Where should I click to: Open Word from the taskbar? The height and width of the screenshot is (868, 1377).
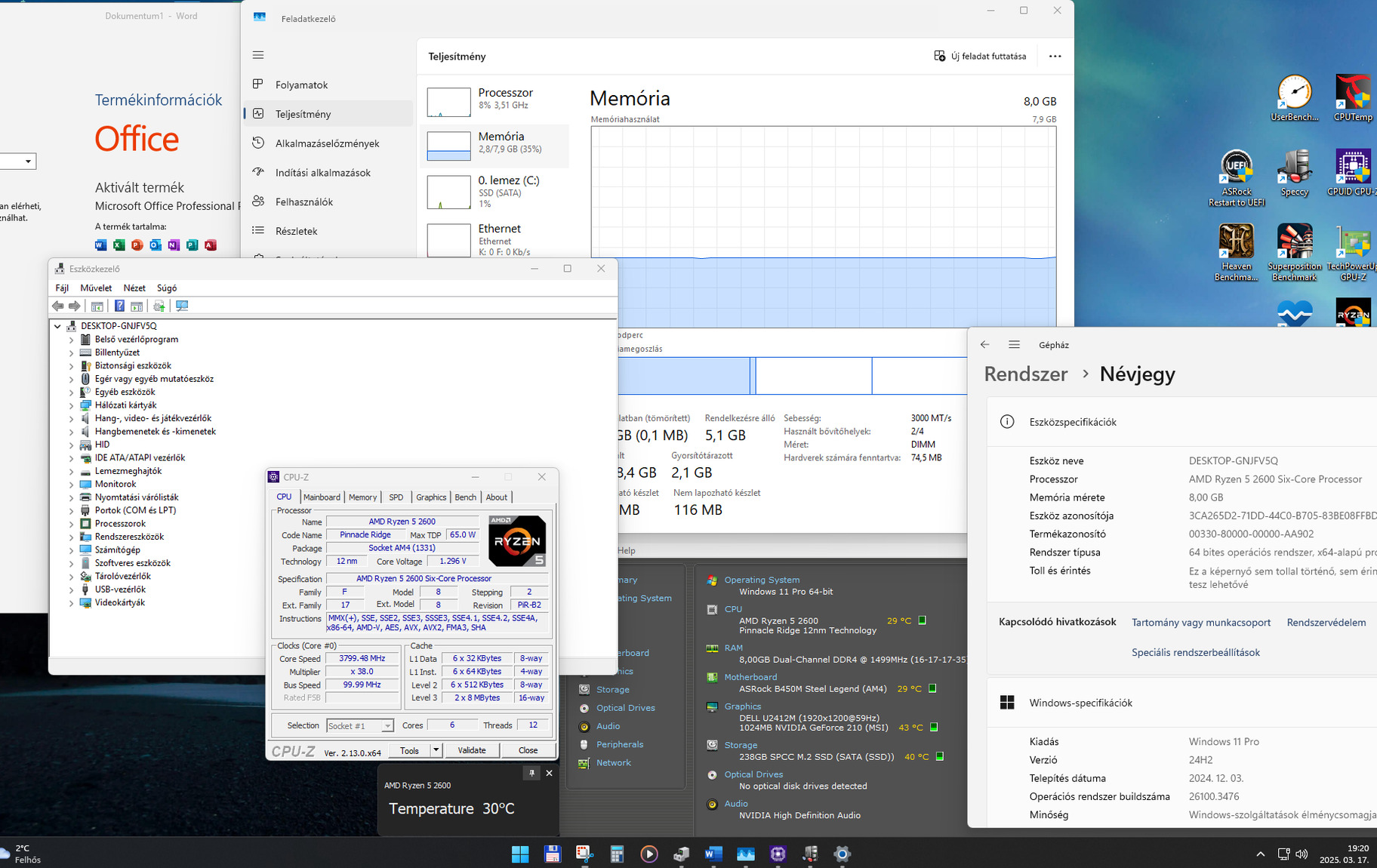tap(713, 854)
